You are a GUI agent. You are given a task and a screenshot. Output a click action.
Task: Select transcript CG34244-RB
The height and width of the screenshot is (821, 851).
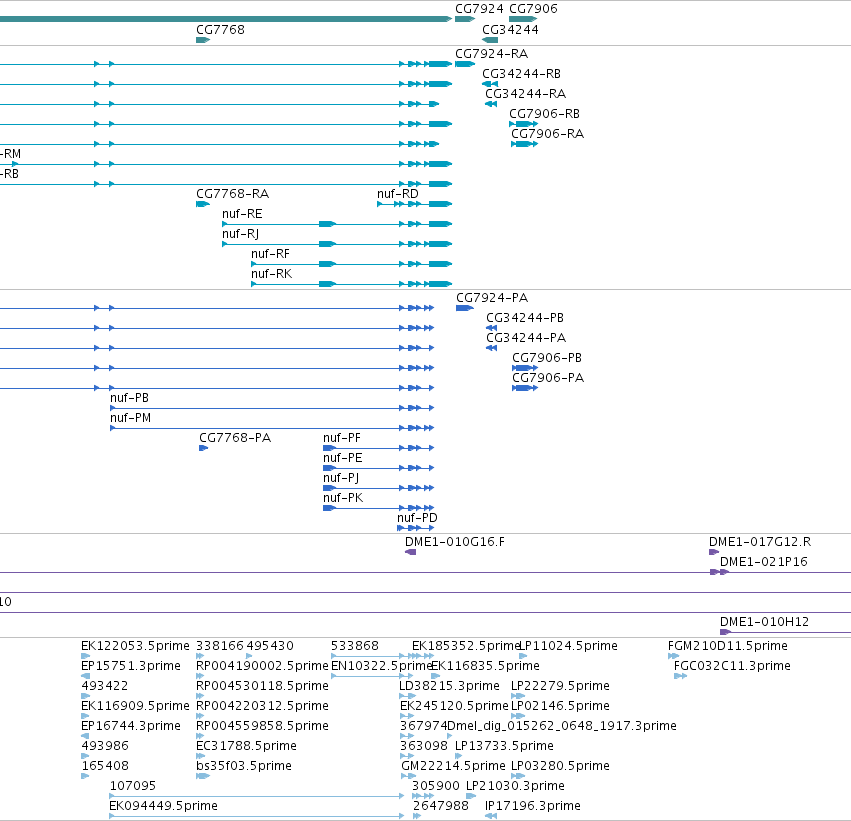(x=490, y=84)
